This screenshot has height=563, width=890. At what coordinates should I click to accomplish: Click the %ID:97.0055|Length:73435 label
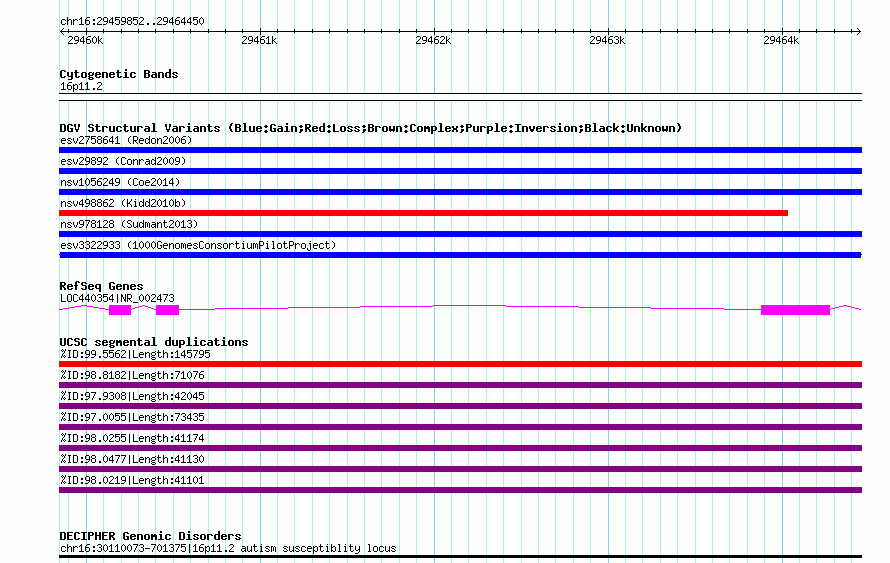132,417
